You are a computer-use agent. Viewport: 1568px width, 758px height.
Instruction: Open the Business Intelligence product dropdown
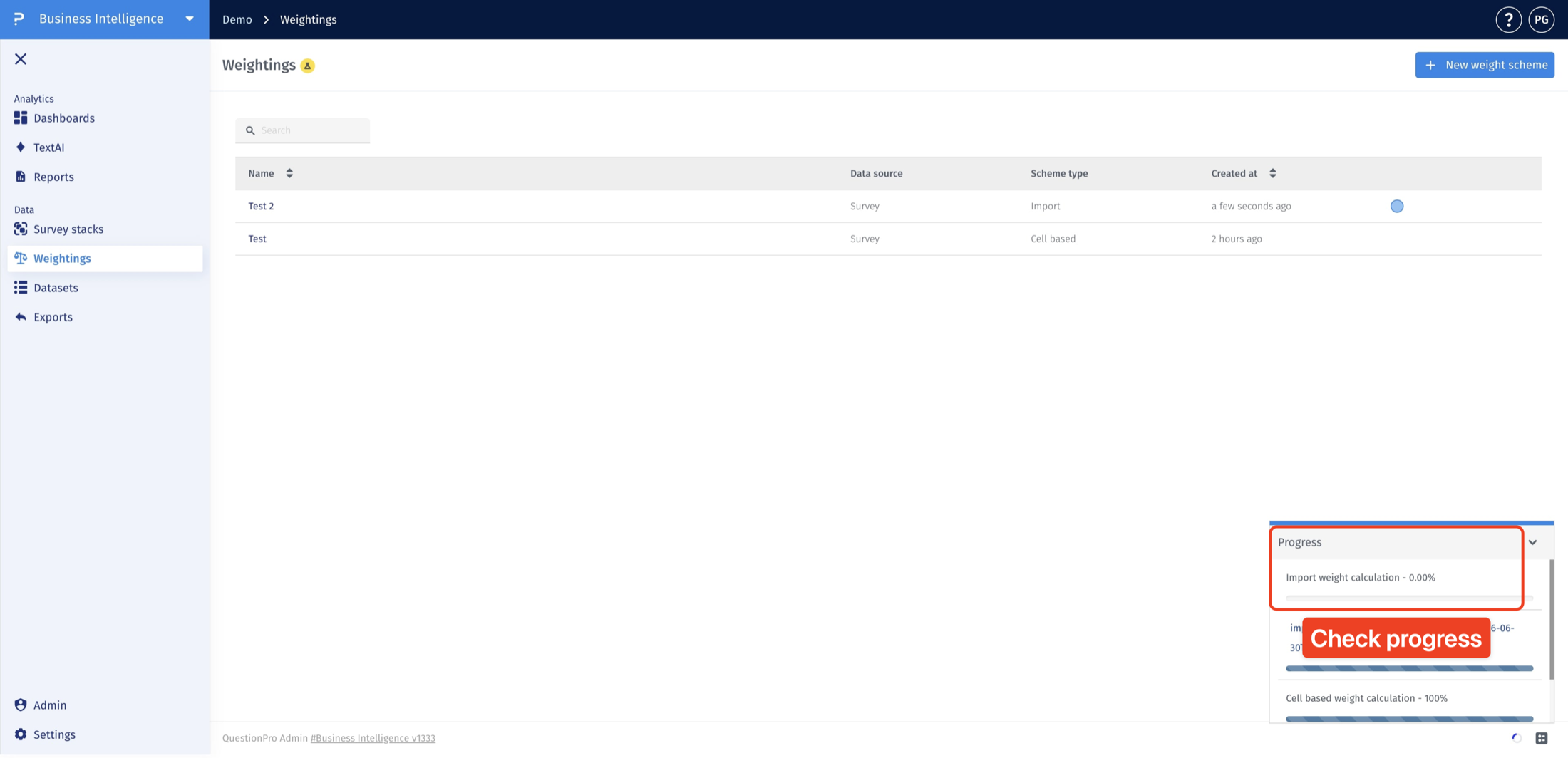(190, 19)
